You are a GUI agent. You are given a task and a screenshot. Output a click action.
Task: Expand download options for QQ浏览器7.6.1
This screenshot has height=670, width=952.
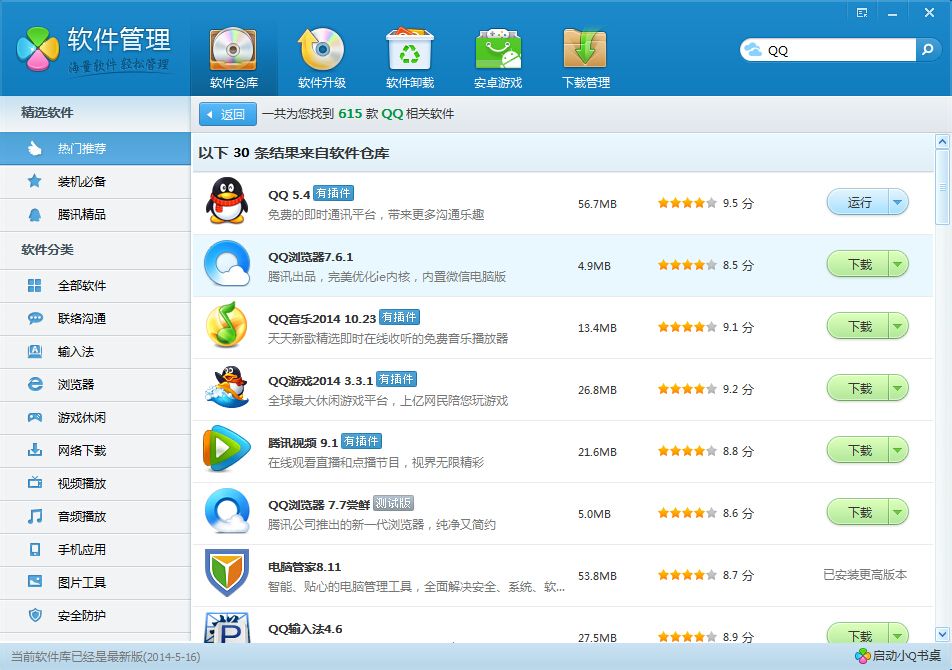point(898,265)
